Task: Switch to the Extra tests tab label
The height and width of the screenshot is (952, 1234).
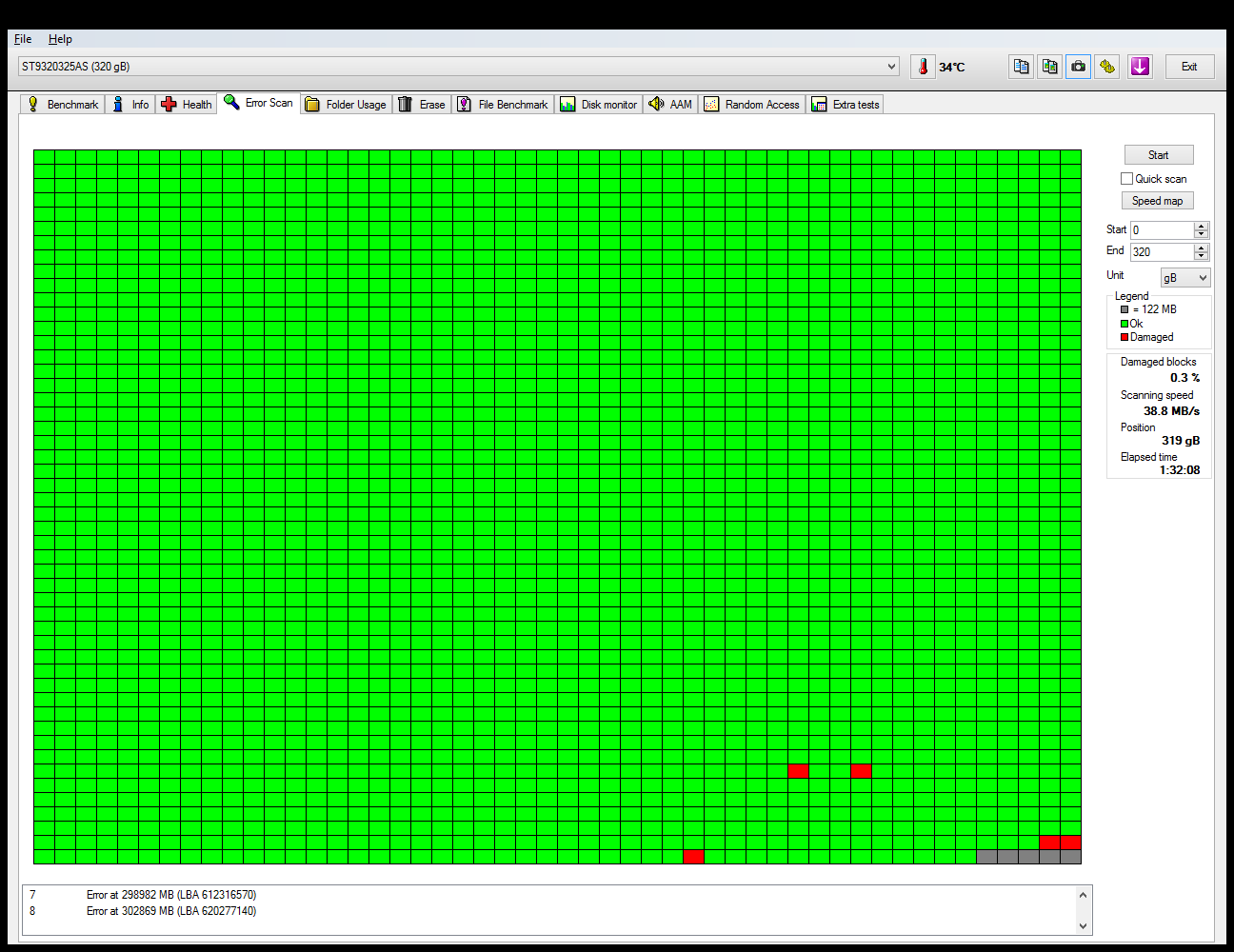Action: tap(856, 105)
